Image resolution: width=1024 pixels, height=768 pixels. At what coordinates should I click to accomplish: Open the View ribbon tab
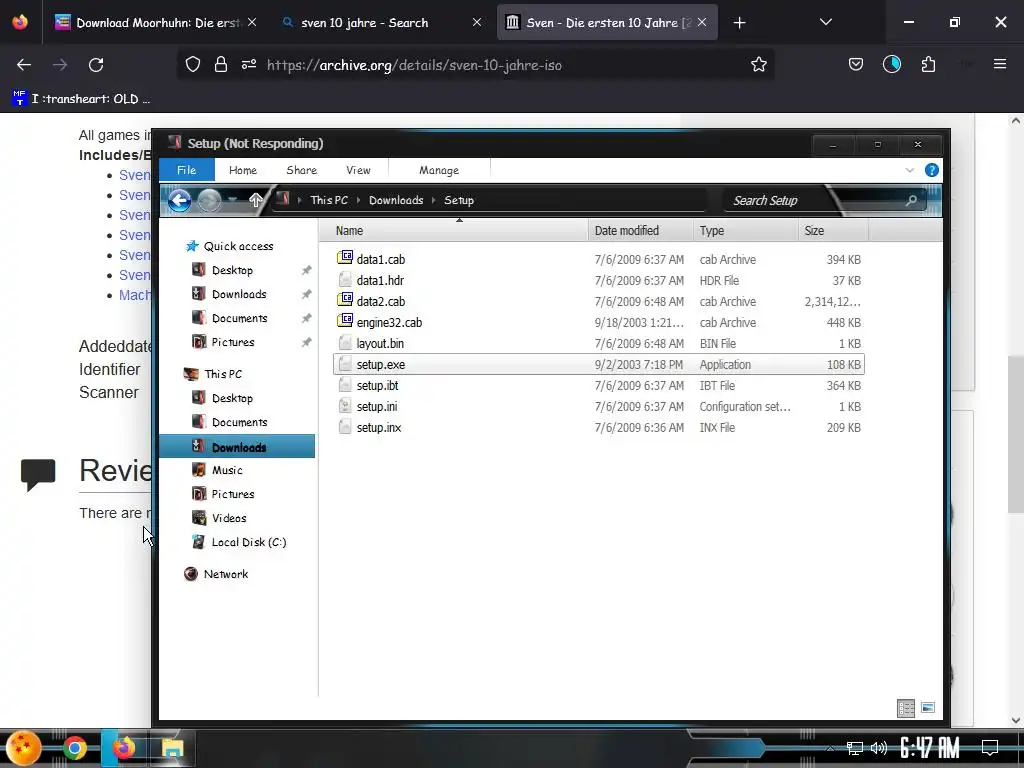point(358,170)
